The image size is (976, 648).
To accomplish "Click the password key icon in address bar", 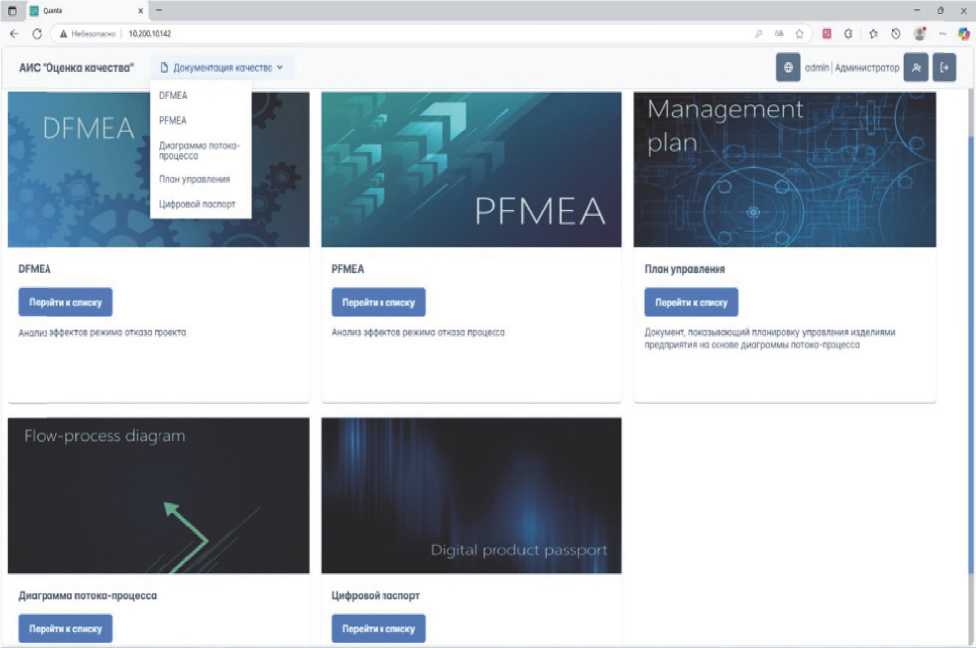I will tap(758, 34).
